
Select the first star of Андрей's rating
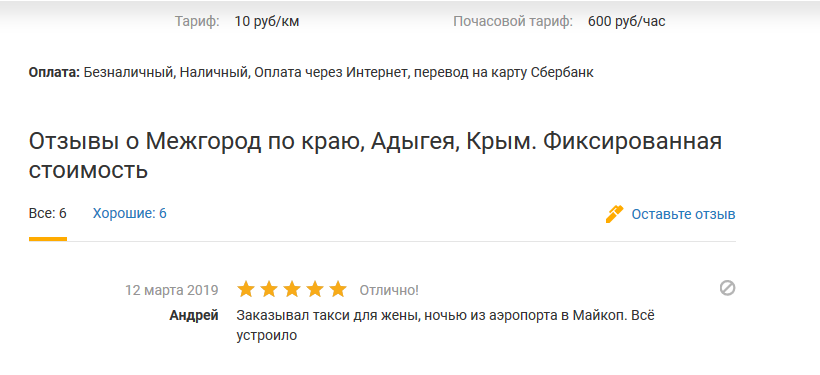coord(245,289)
